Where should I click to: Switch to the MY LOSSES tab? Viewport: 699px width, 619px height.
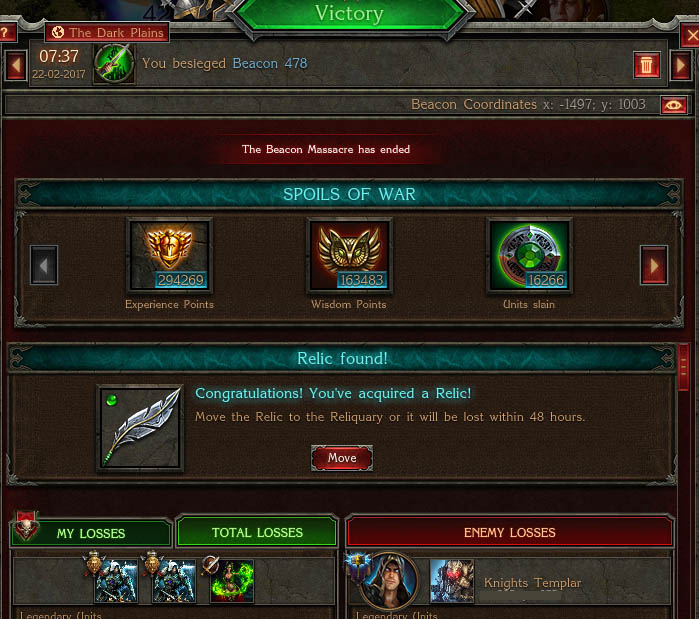[x=91, y=533]
